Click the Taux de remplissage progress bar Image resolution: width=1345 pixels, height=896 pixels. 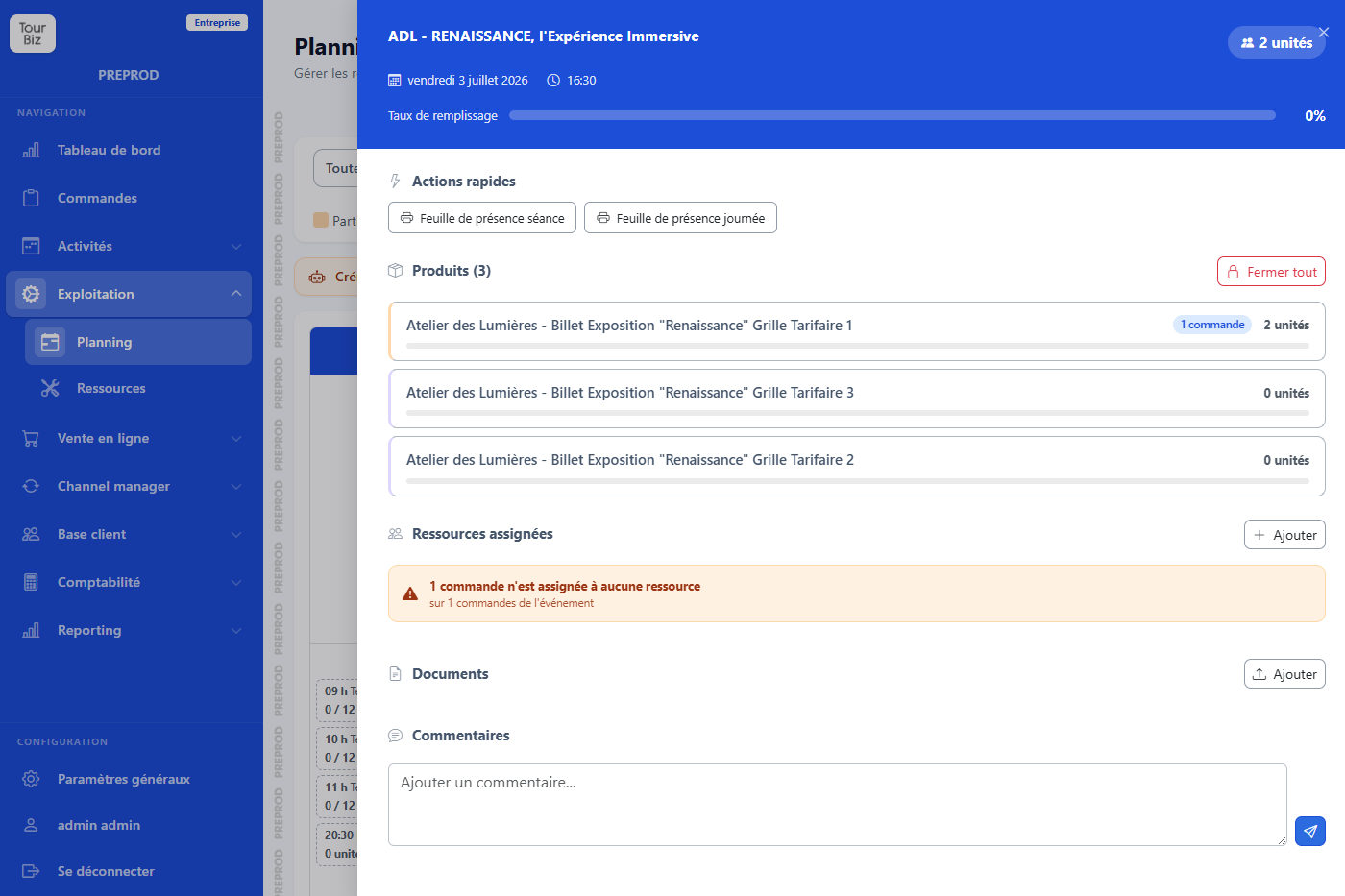(x=893, y=115)
